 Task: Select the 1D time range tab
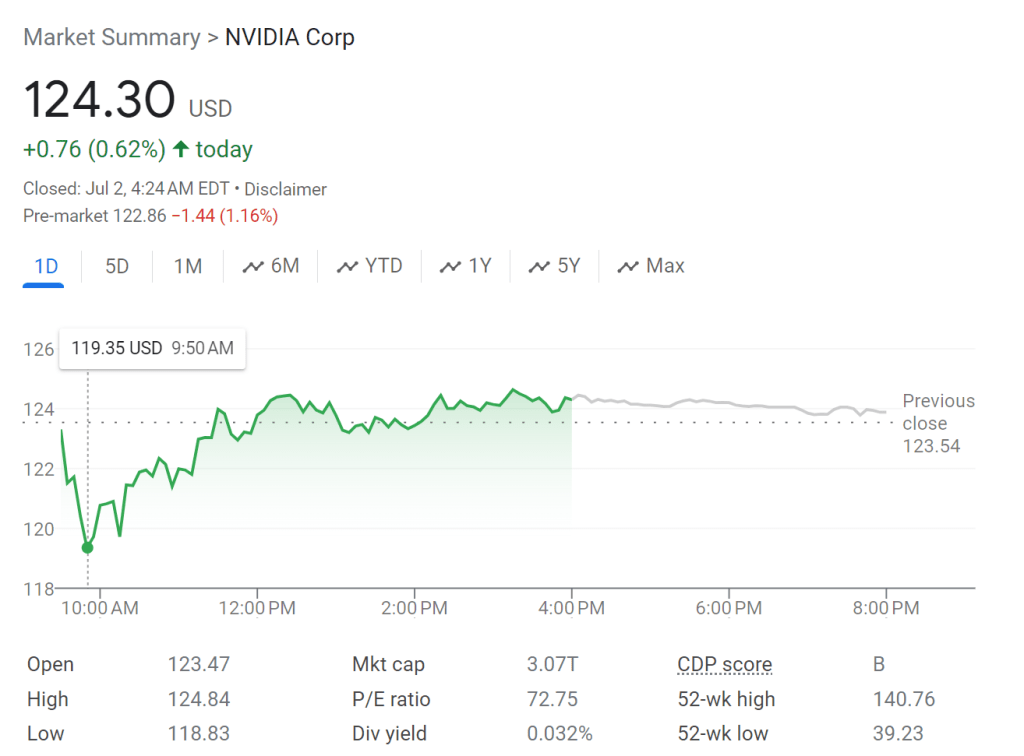click(45, 266)
